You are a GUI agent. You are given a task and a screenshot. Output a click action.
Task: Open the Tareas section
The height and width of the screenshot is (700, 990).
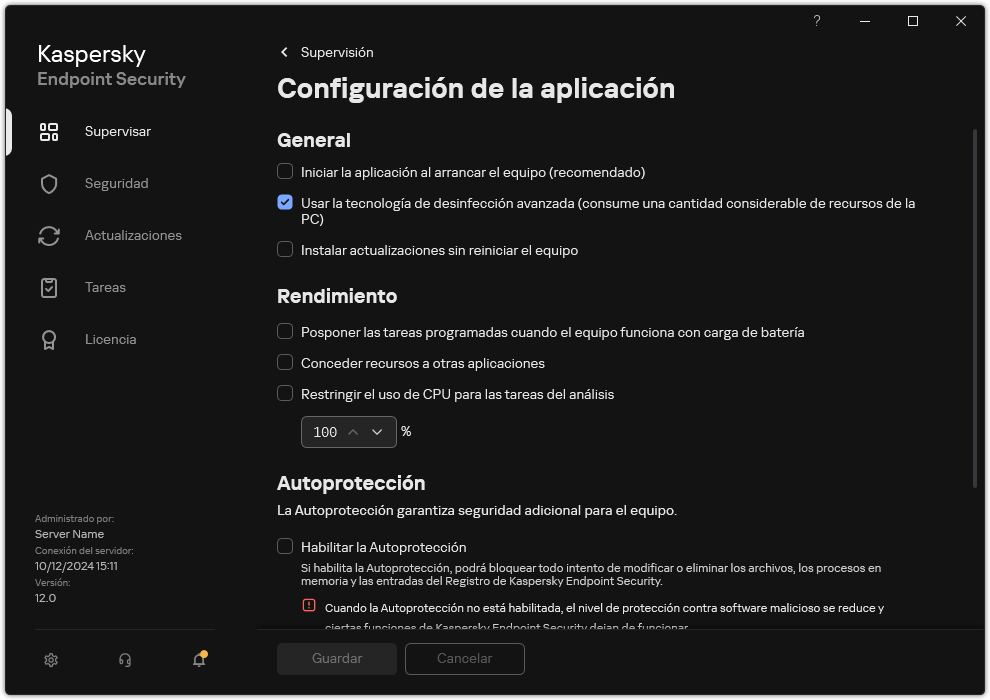103,287
